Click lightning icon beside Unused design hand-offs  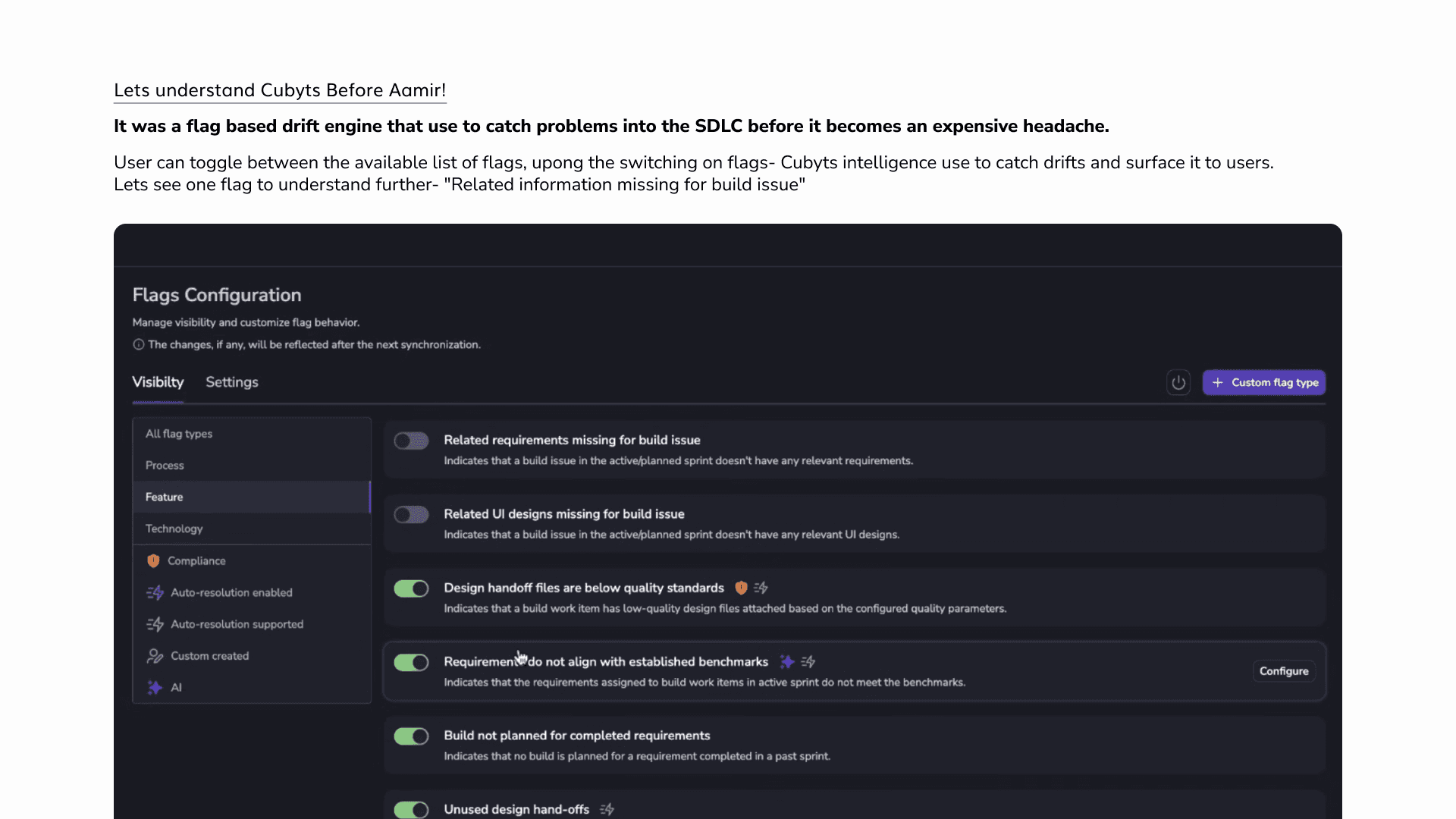[x=607, y=809]
